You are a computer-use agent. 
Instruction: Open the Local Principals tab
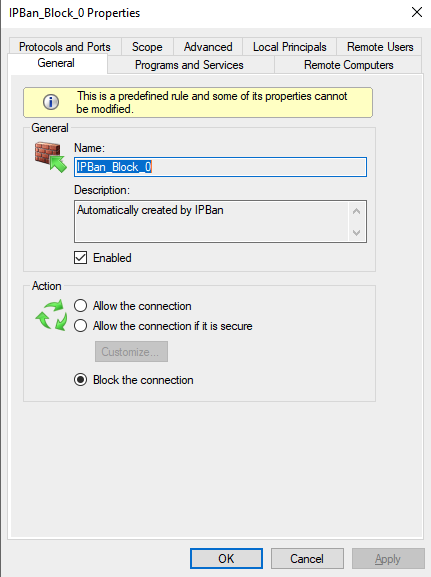coord(290,47)
